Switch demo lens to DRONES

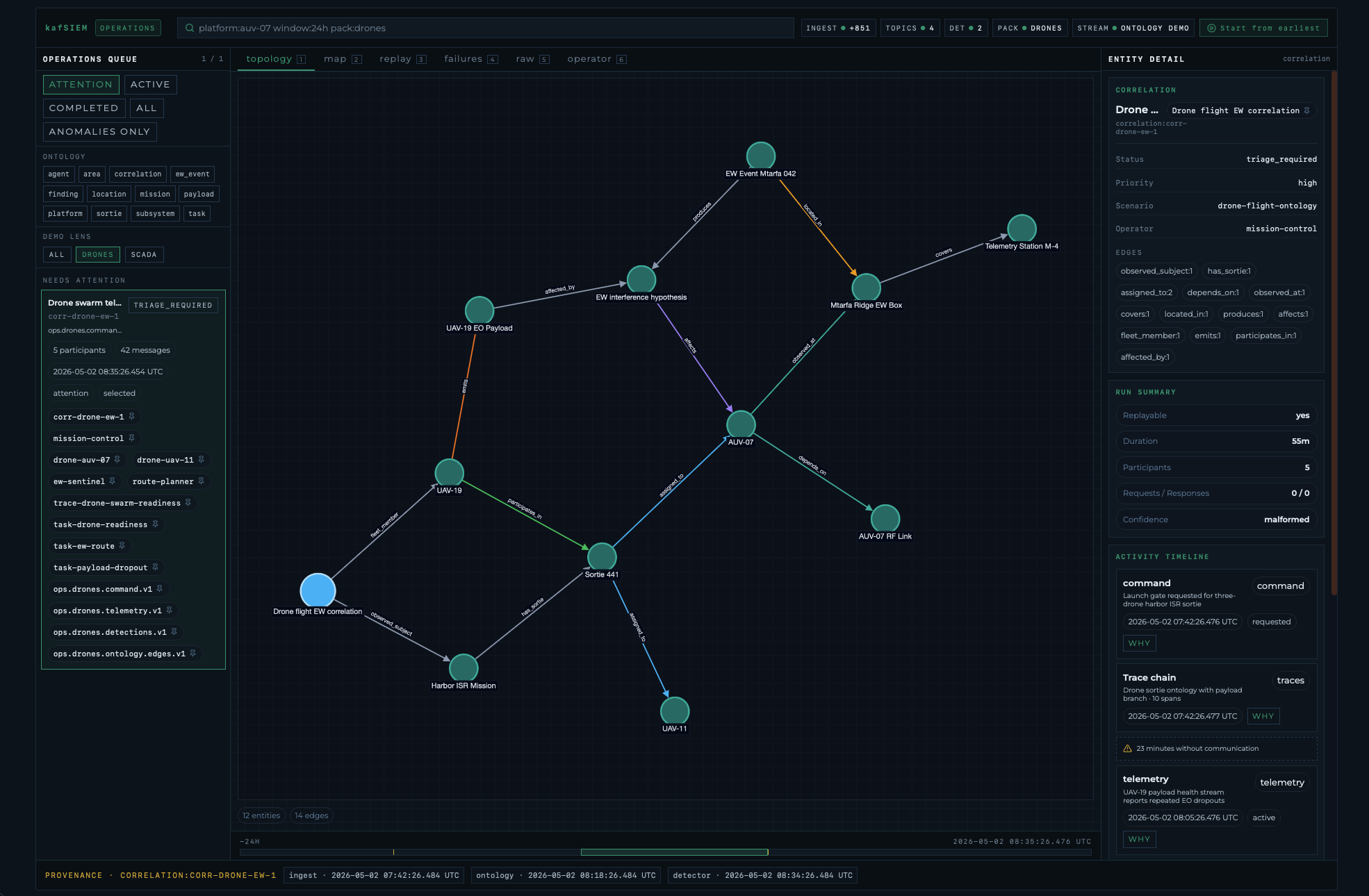pyautogui.click(x=98, y=255)
